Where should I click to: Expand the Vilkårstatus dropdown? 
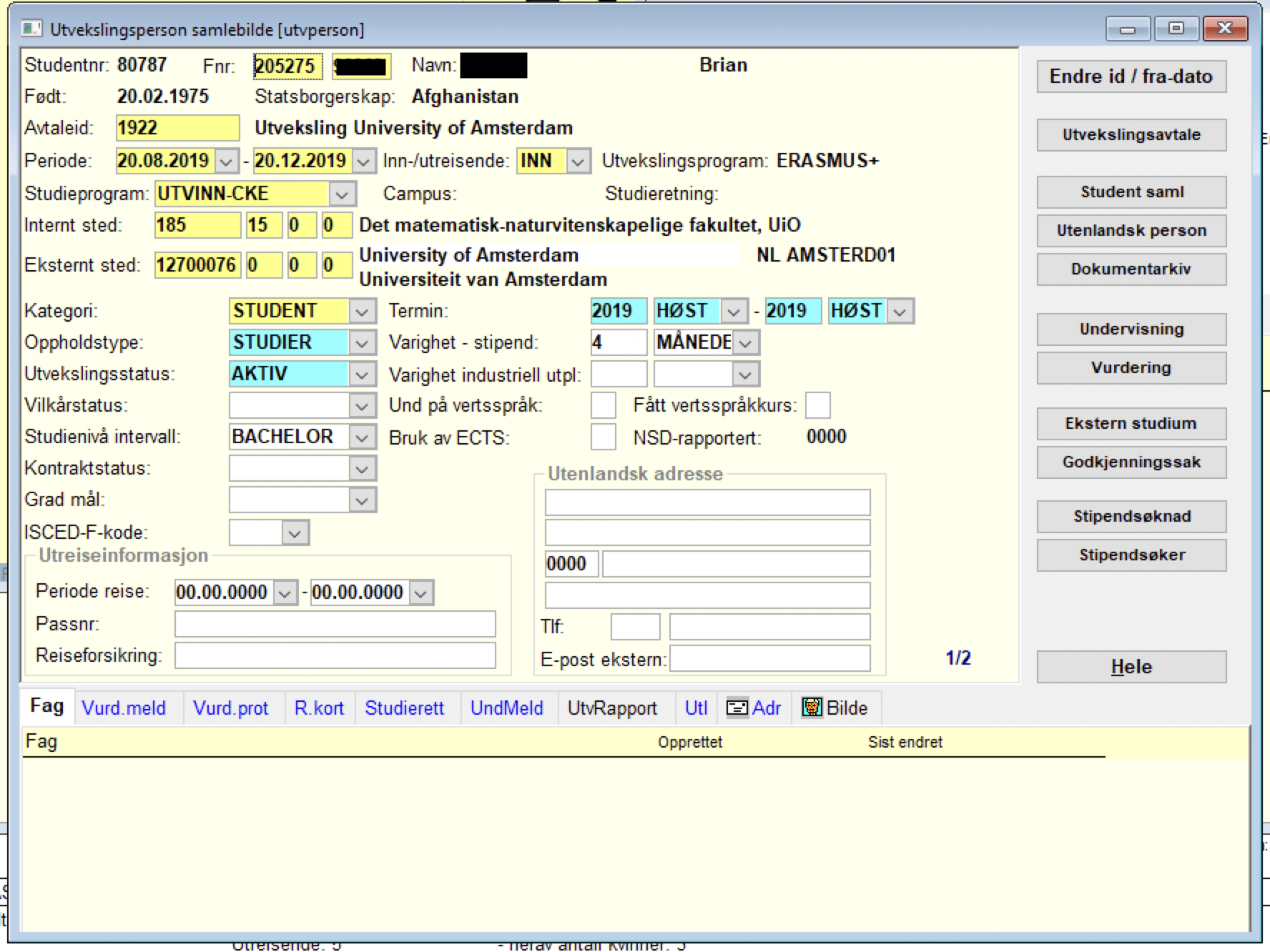pos(362,405)
